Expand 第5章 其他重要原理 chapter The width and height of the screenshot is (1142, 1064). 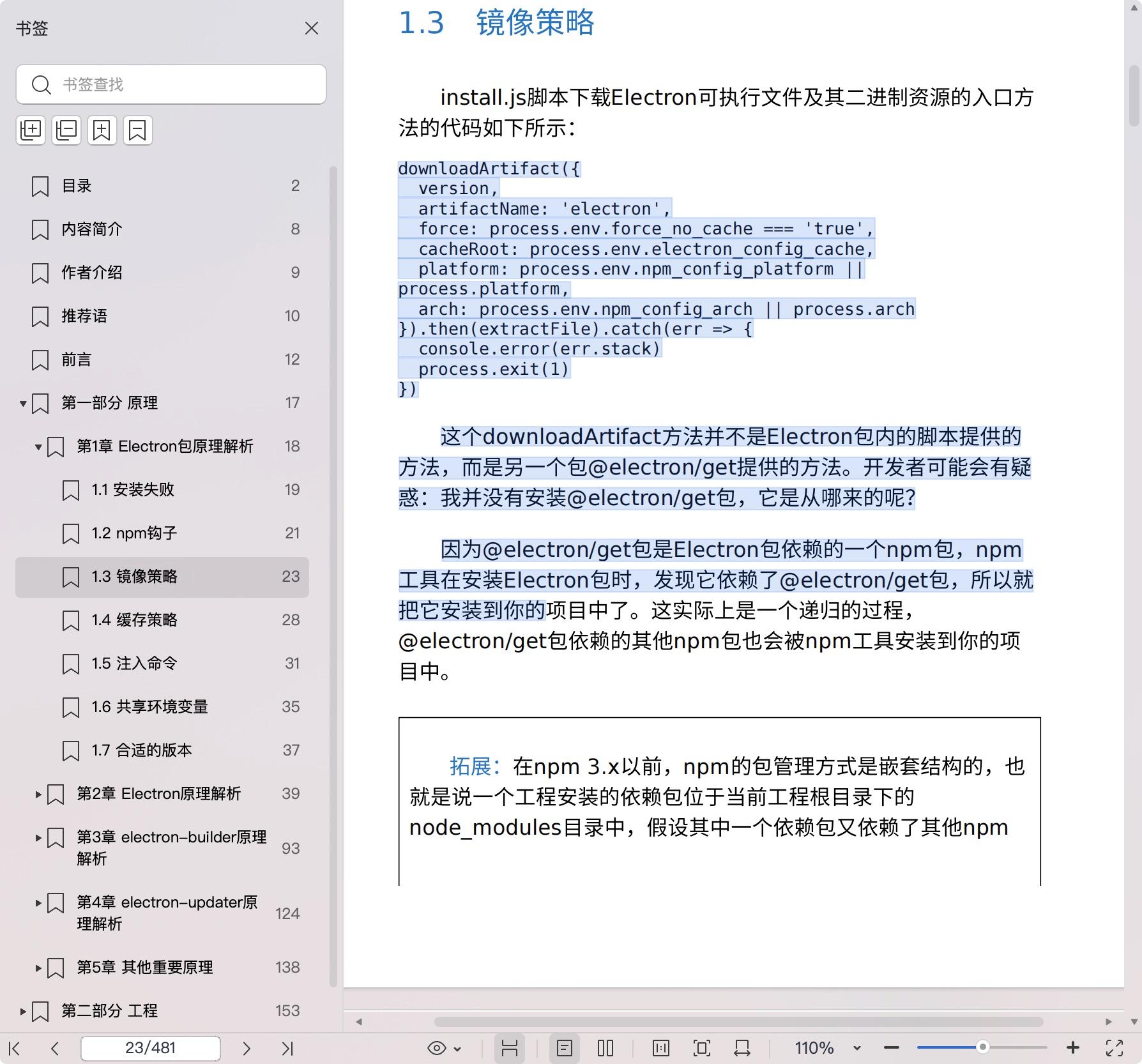click(x=38, y=968)
